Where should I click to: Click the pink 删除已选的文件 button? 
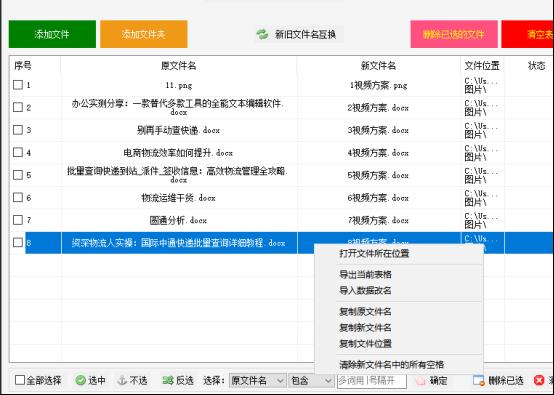coord(454,34)
